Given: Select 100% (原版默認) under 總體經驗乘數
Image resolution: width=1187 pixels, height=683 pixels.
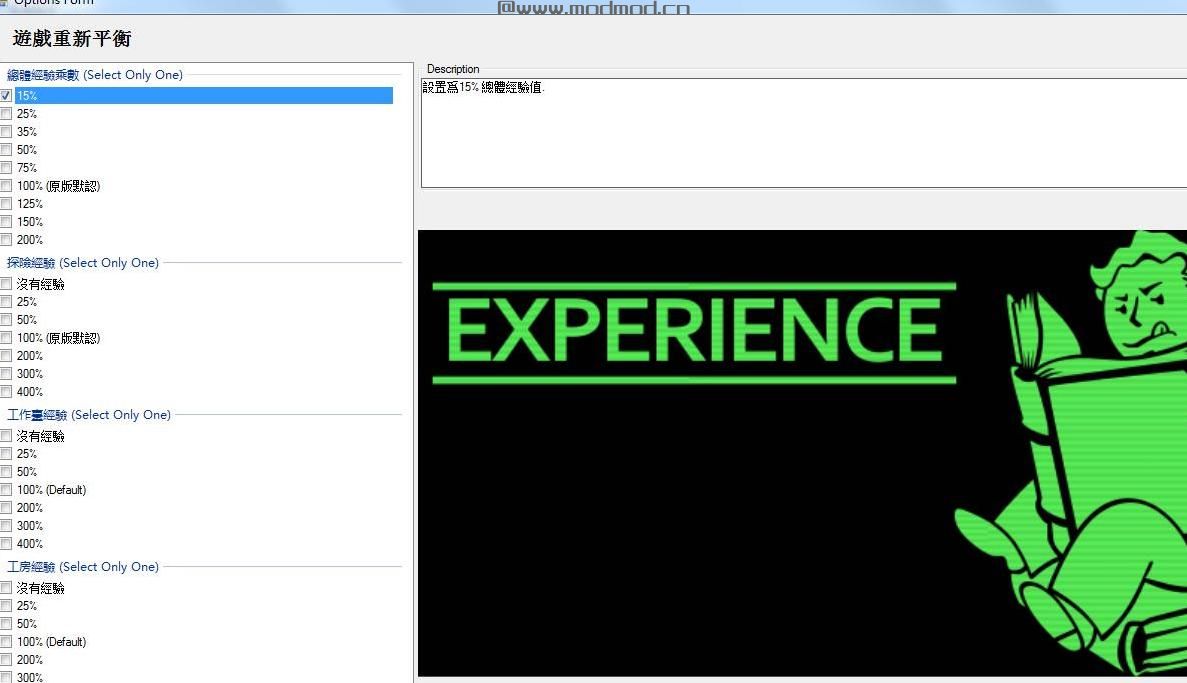Looking at the screenshot, I should tap(6, 186).
